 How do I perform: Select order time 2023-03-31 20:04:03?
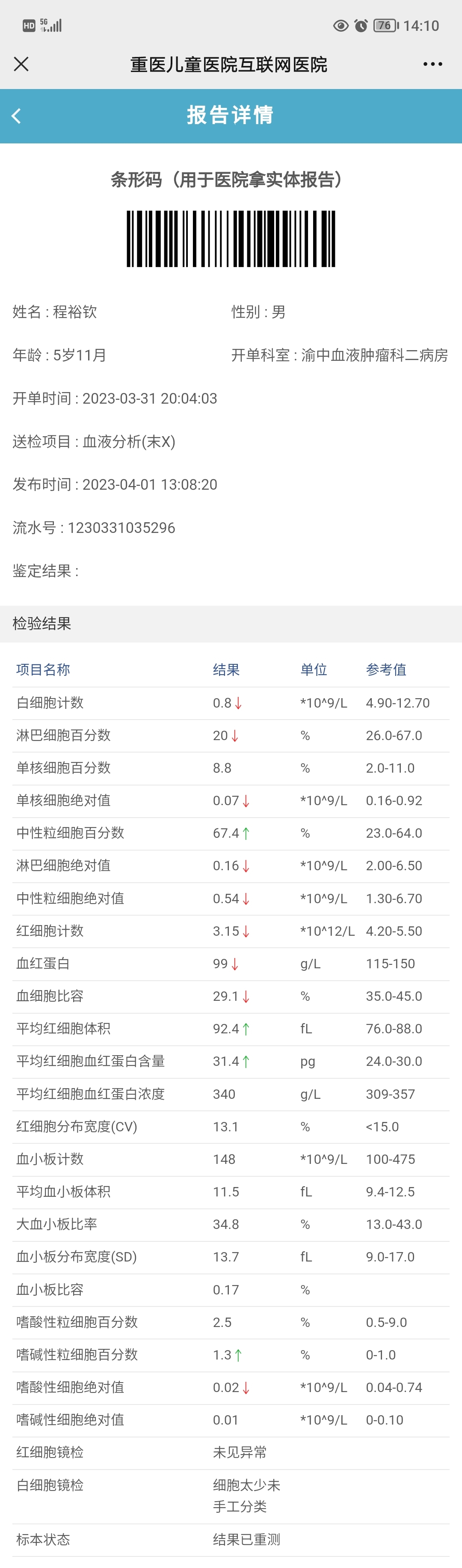(x=150, y=399)
